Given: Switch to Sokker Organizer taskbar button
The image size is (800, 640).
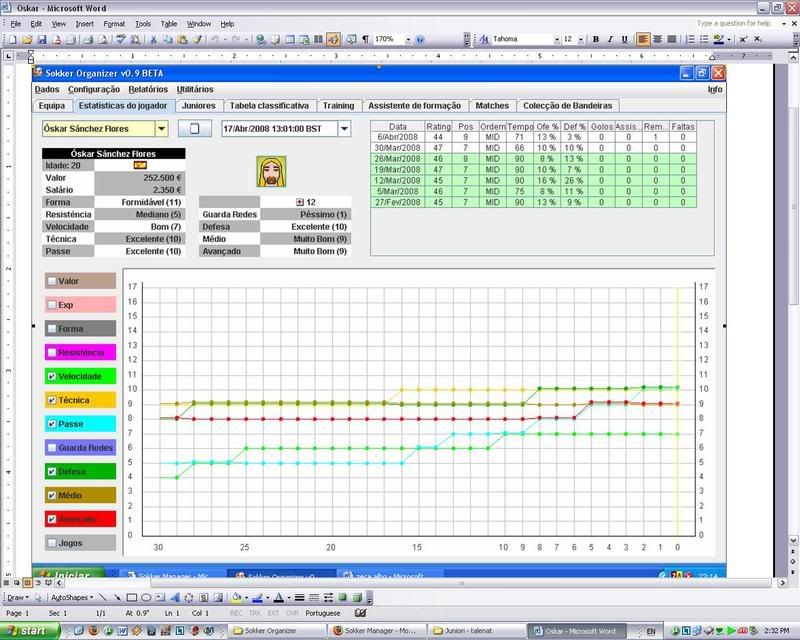Looking at the screenshot, I should point(276,631).
